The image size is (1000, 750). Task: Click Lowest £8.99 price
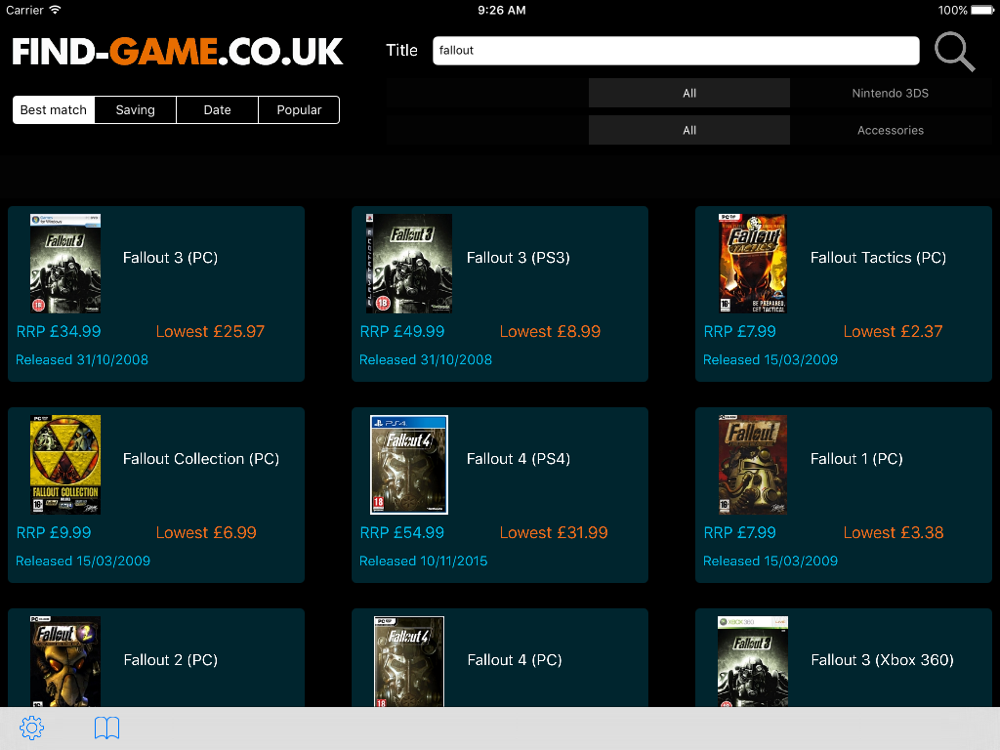pos(550,332)
